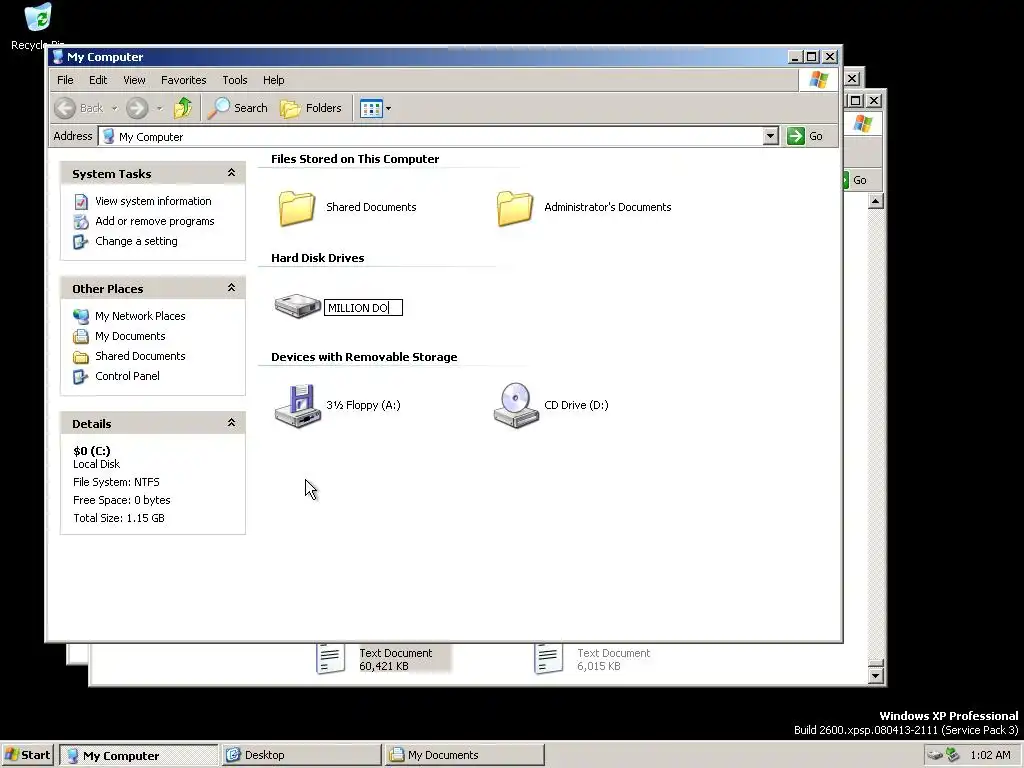Open the File menu
Image resolution: width=1024 pixels, height=768 pixels.
65,80
